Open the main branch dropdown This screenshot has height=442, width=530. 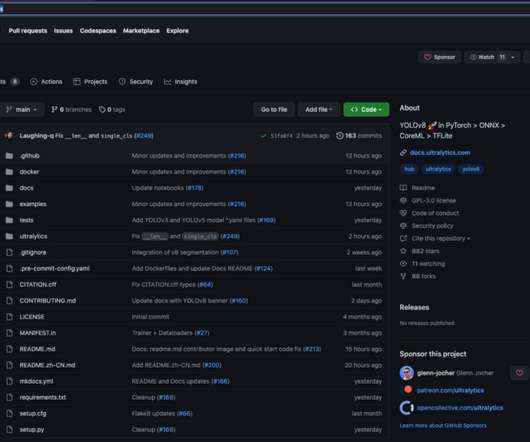pos(22,109)
